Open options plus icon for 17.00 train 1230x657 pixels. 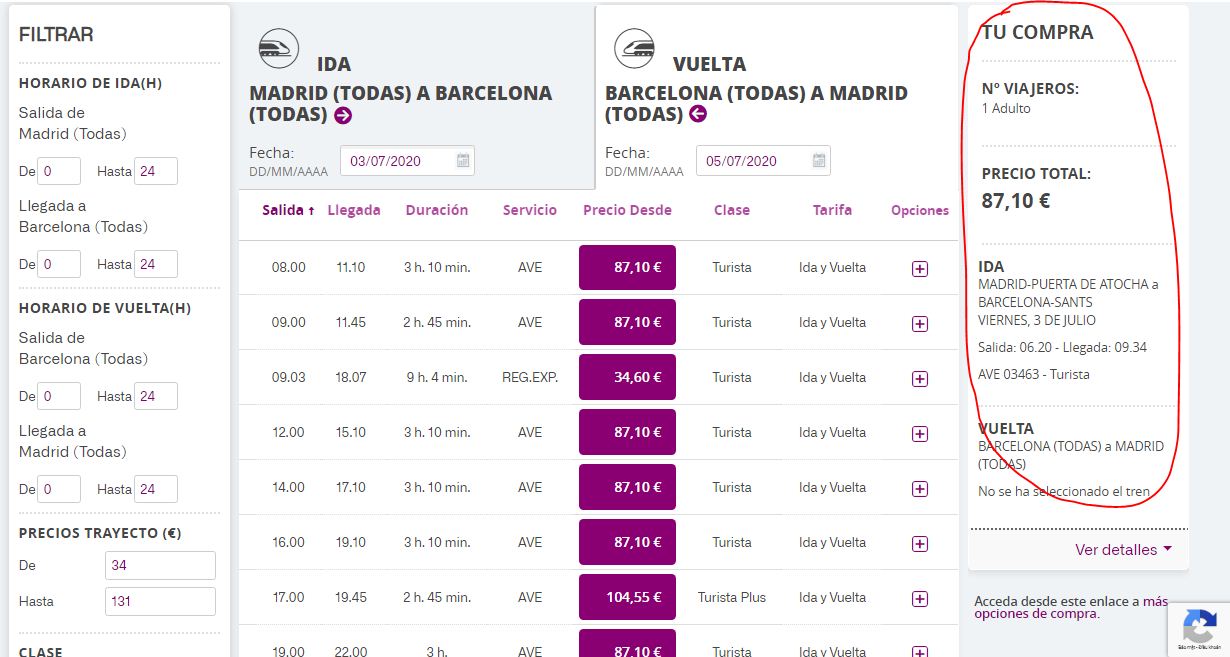pyautogui.click(x=920, y=599)
